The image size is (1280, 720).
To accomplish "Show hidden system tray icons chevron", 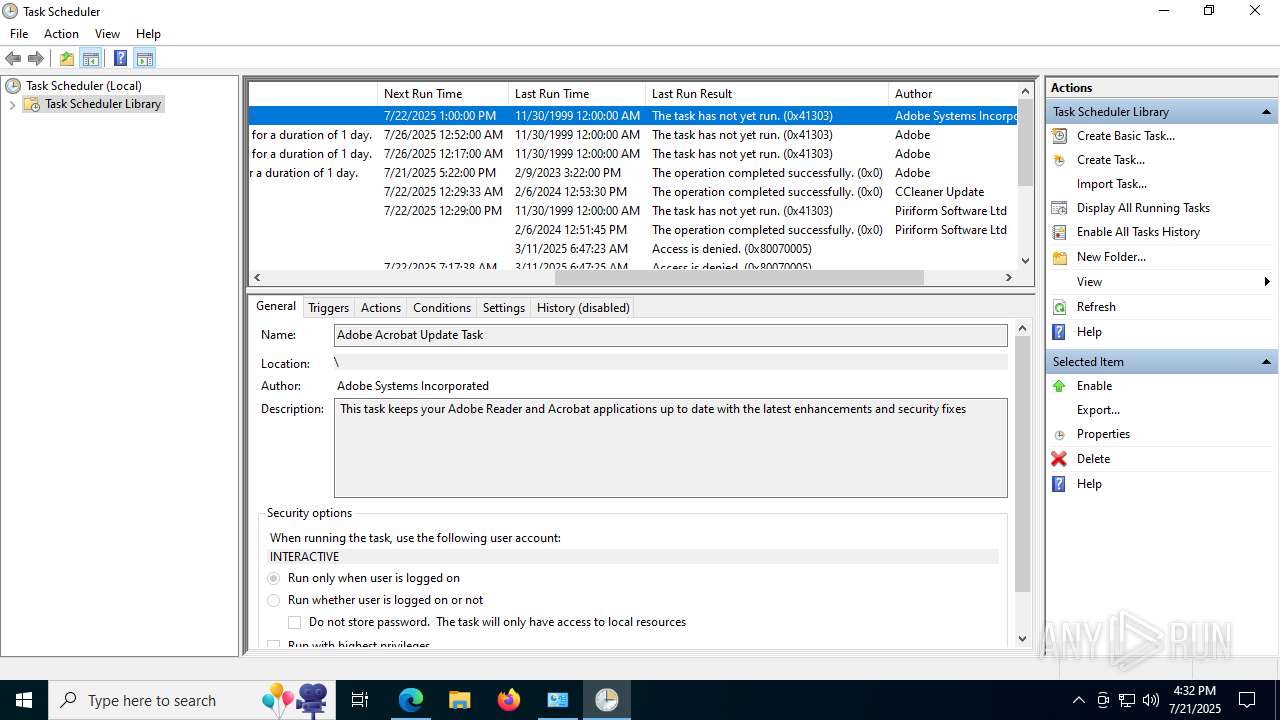I will pyautogui.click(x=1078, y=700).
